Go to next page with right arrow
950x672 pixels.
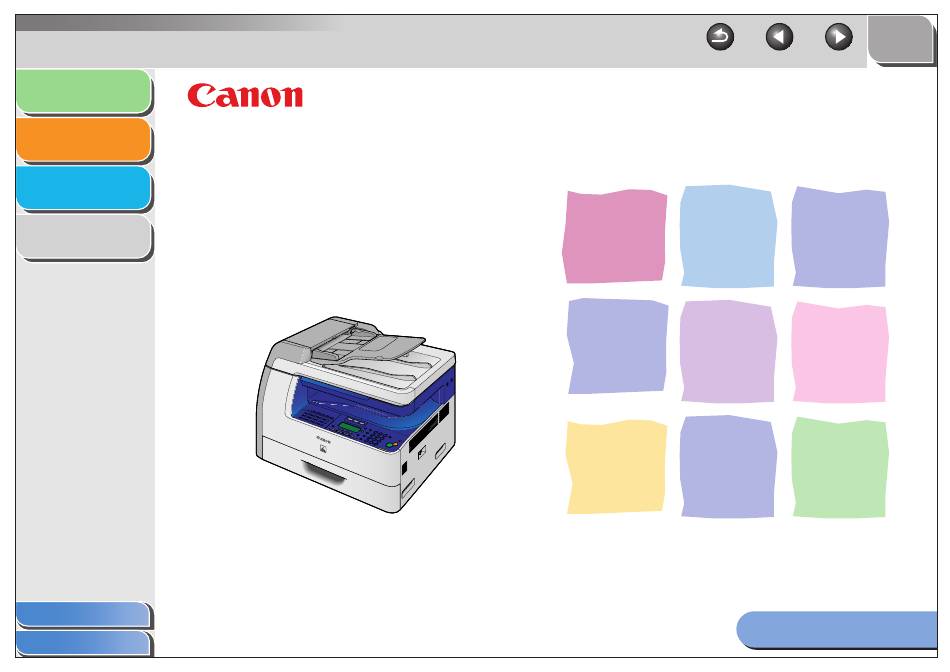839,37
